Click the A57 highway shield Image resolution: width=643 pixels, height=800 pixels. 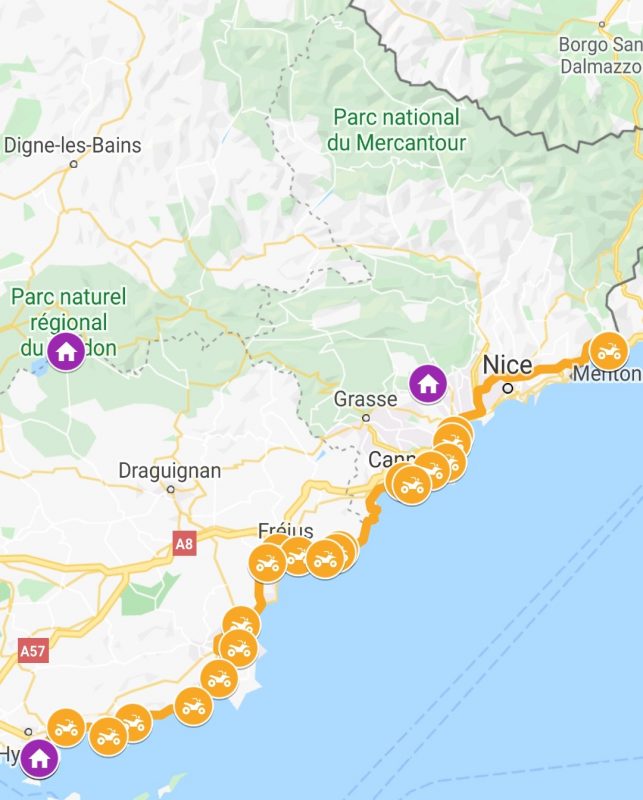[33, 651]
